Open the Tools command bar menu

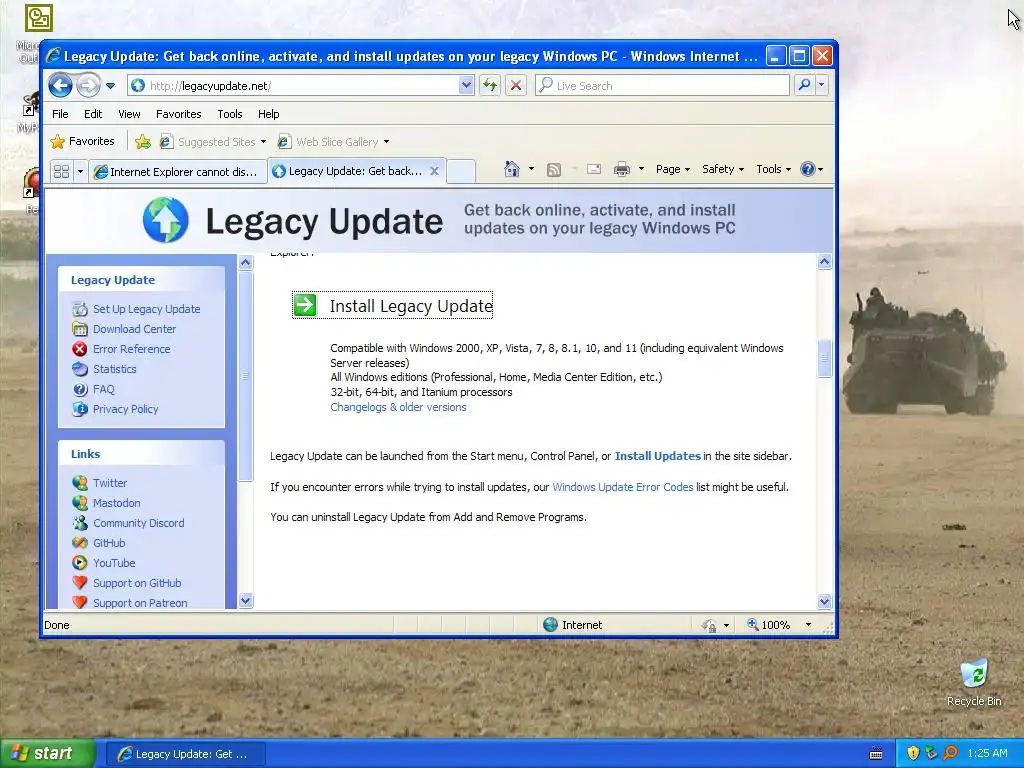click(773, 169)
